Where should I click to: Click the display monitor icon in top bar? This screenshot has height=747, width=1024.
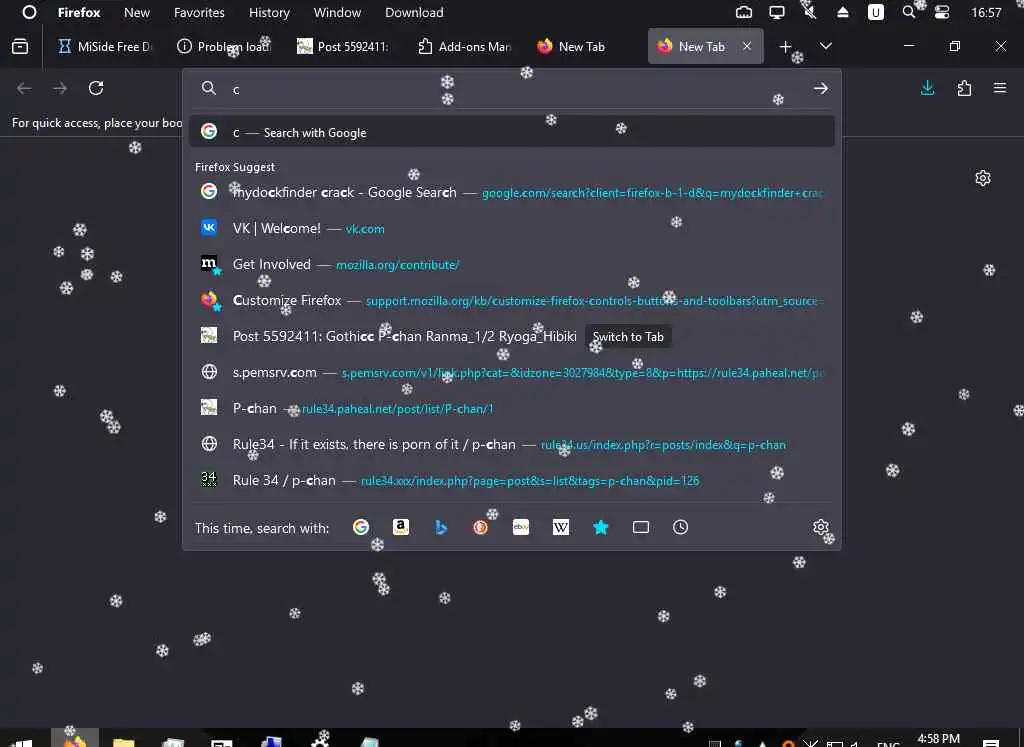click(776, 12)
